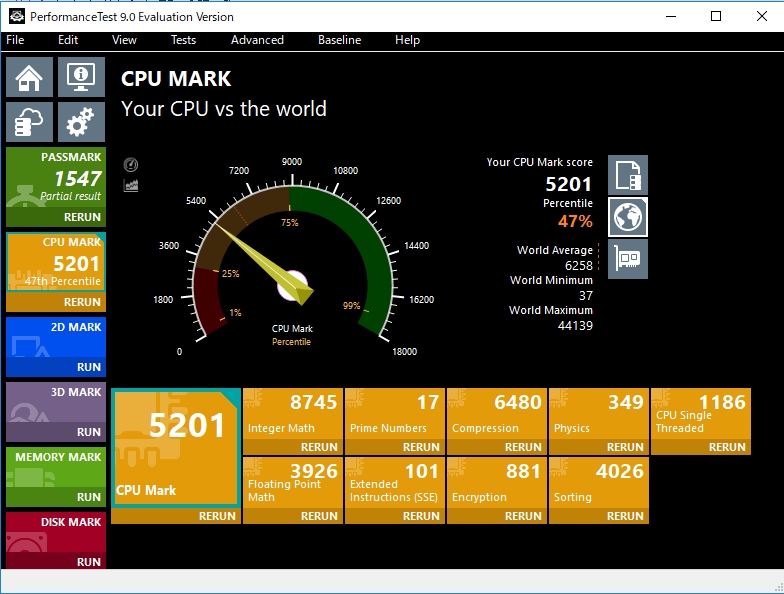The width and height of the screenshot is (784, 594).
Task: Rerun the CPU Single Threaded test
Action: pyautogui.click(x=727, y=447)
